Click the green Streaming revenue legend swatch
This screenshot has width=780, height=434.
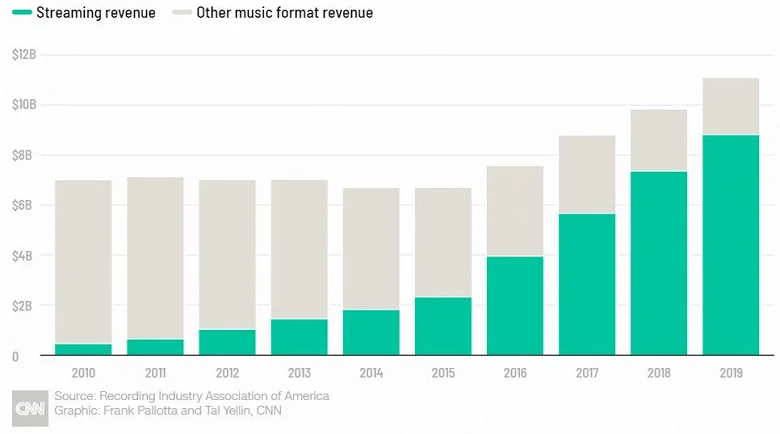click(x=22, y=12)
